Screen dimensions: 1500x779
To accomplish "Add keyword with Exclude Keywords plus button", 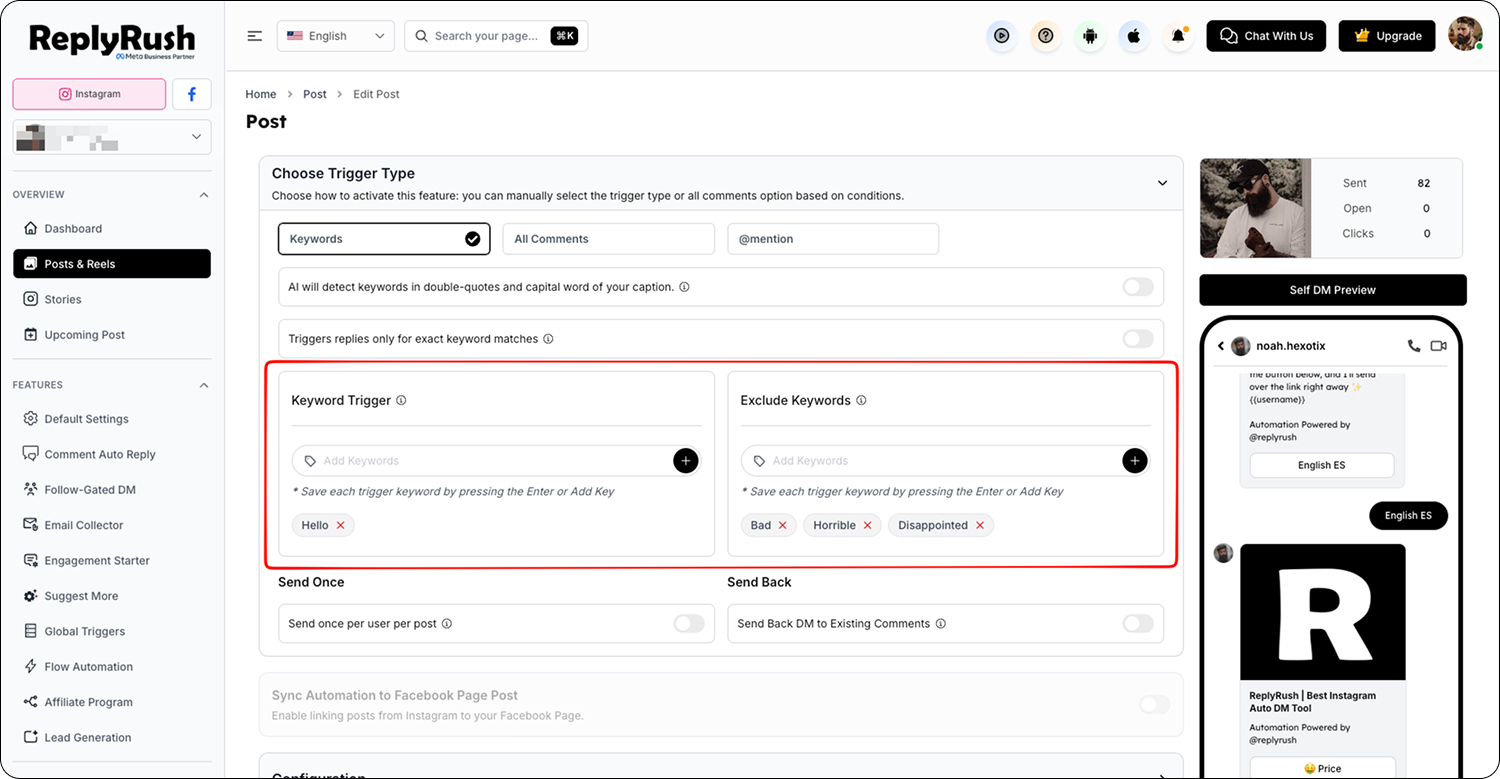I will 1134,461.
